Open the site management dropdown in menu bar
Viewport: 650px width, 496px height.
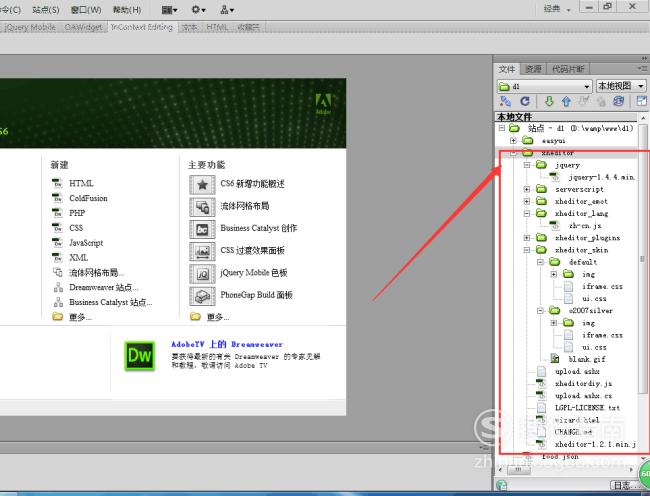pos(227,10)
